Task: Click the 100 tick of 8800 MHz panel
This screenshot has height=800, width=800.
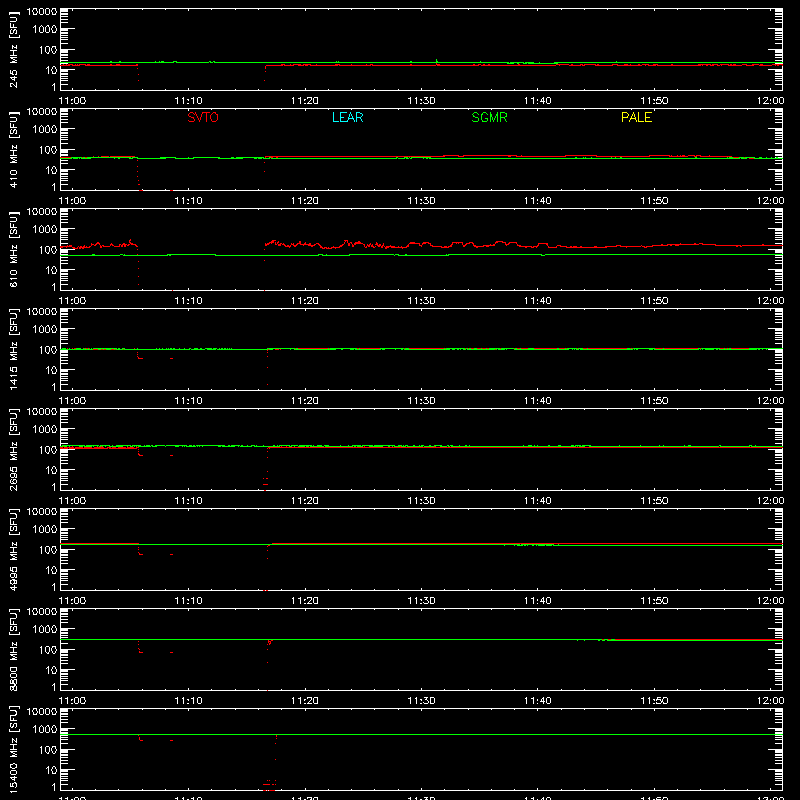Action: tap(48, 650)
